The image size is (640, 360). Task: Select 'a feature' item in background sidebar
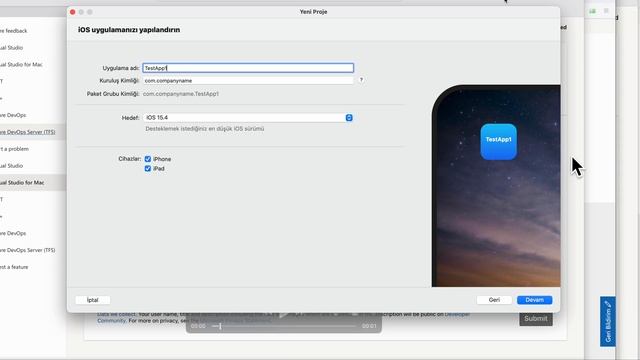pyautogui.click(x=14, y=267)
